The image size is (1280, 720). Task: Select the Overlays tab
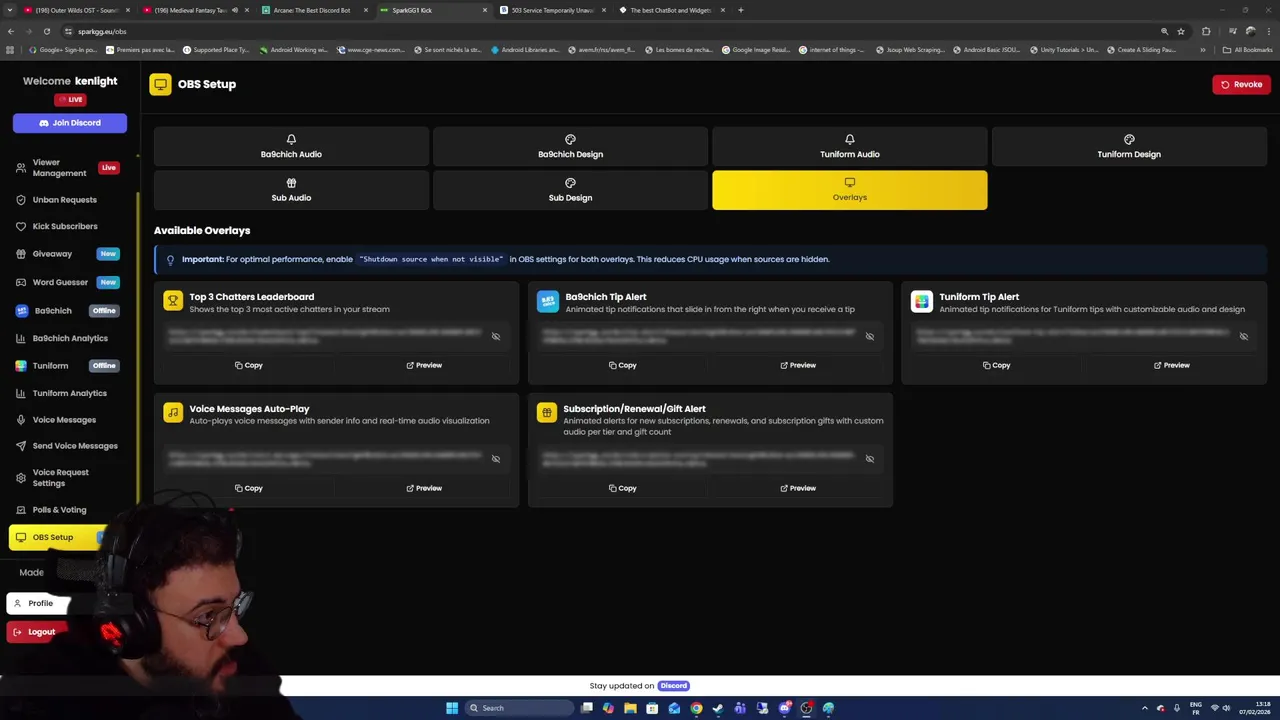[850, 190]
